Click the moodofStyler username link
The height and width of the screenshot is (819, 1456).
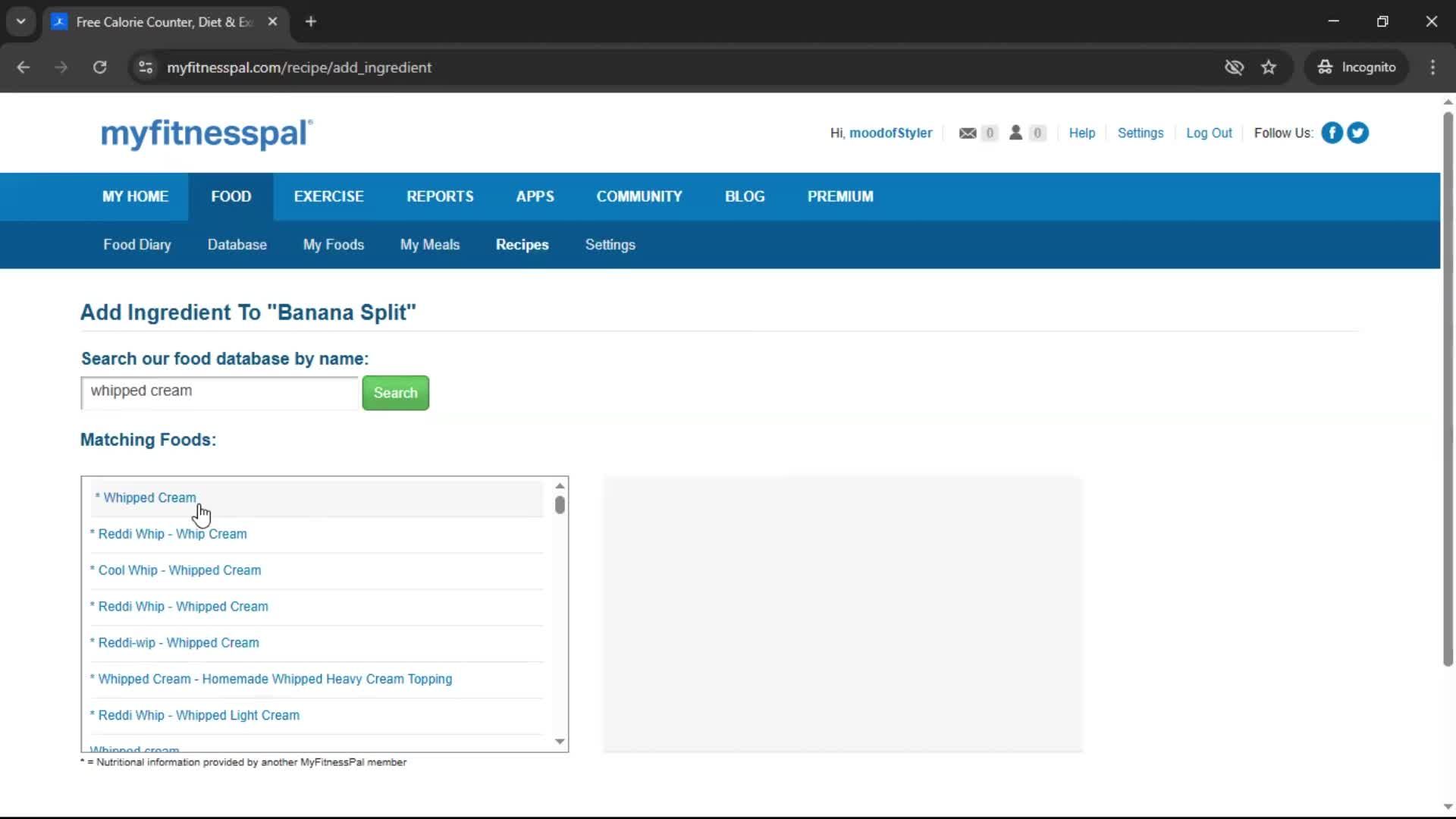pos(890,133)
